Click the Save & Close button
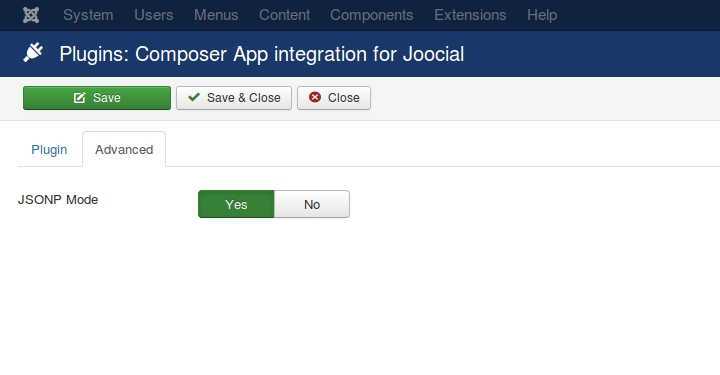Viewport: 720px width, 375px height. 234,98
